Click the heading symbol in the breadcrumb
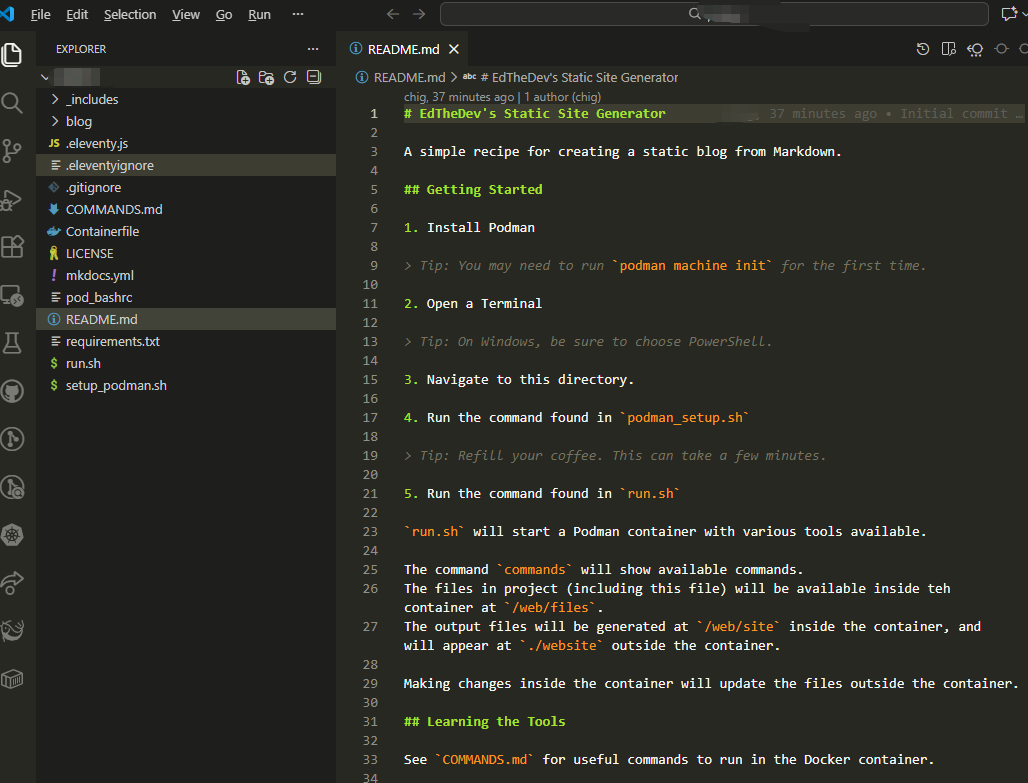The height and width of the screenshot is (783, 1028). coord(579,77)
